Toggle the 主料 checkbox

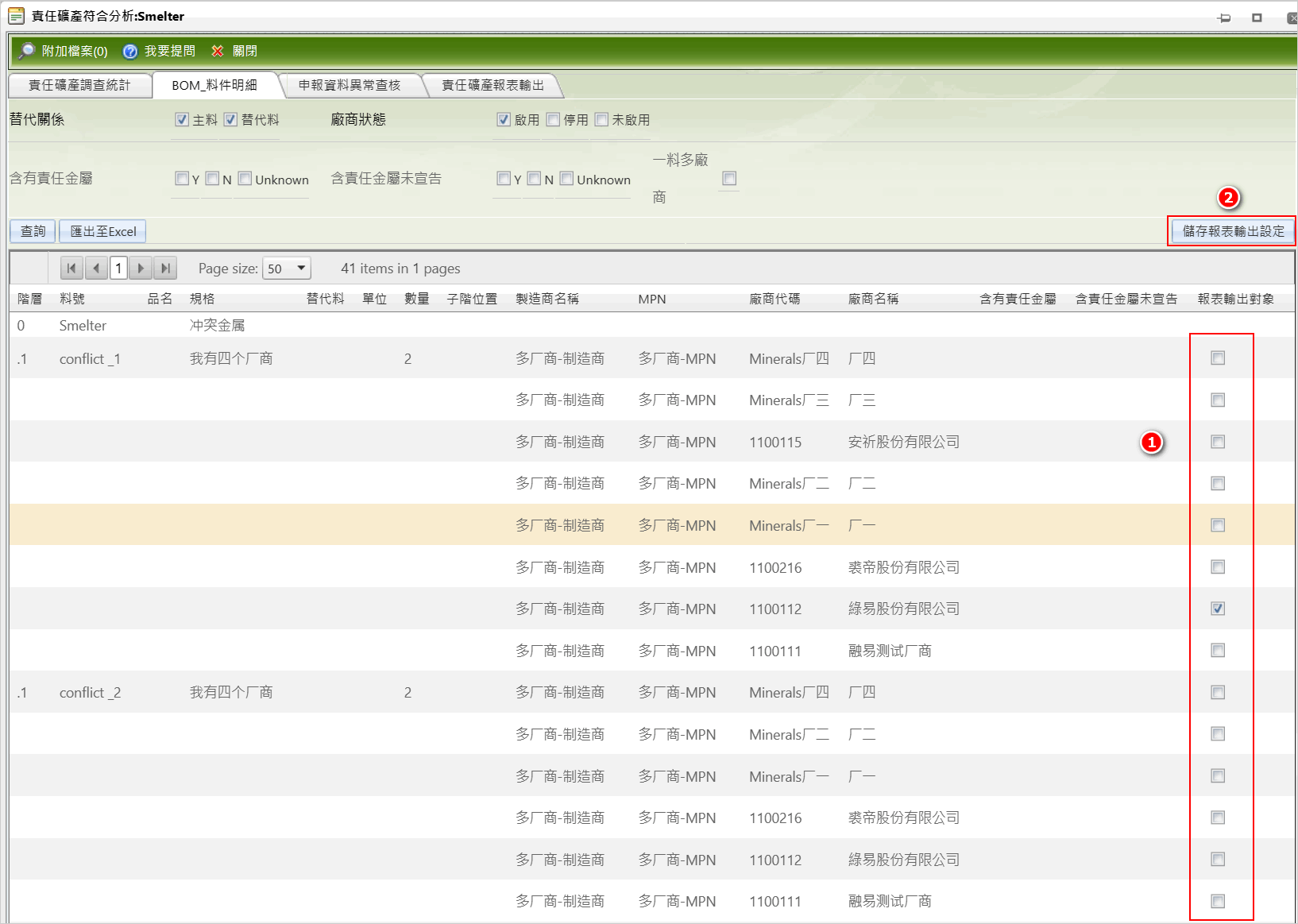[182, 119]
